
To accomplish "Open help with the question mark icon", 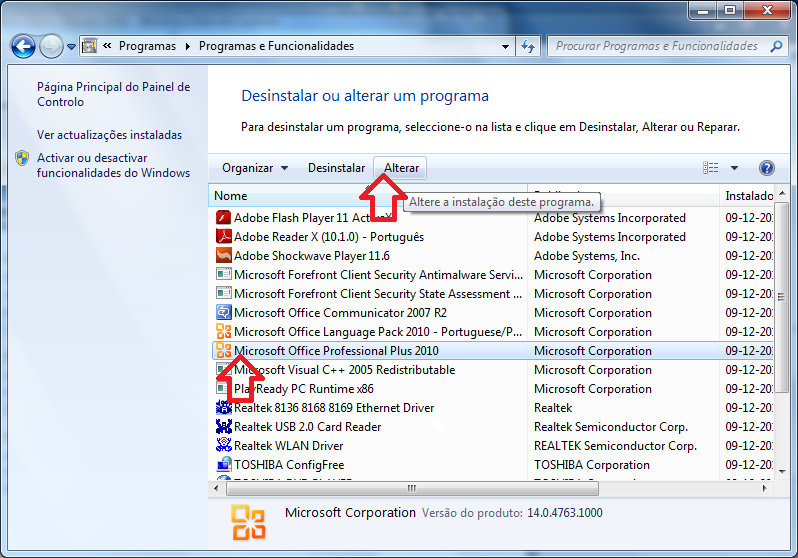I will coord(766,168).
